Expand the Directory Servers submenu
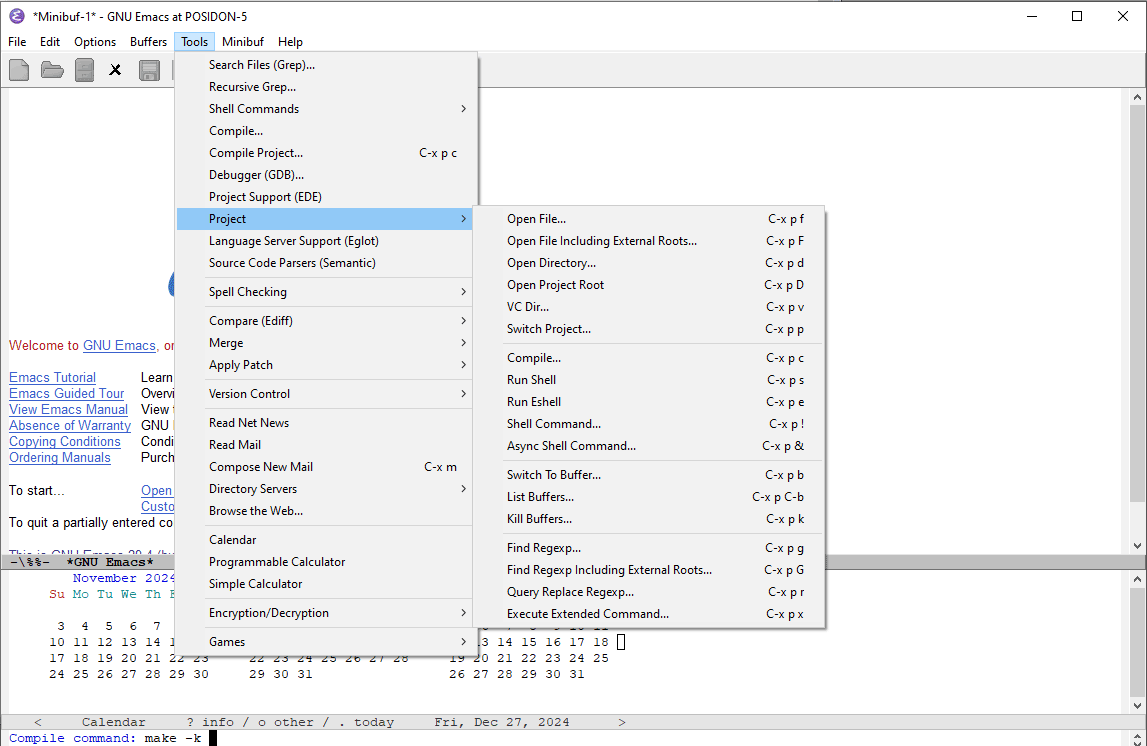 click(x=327, y=489)
